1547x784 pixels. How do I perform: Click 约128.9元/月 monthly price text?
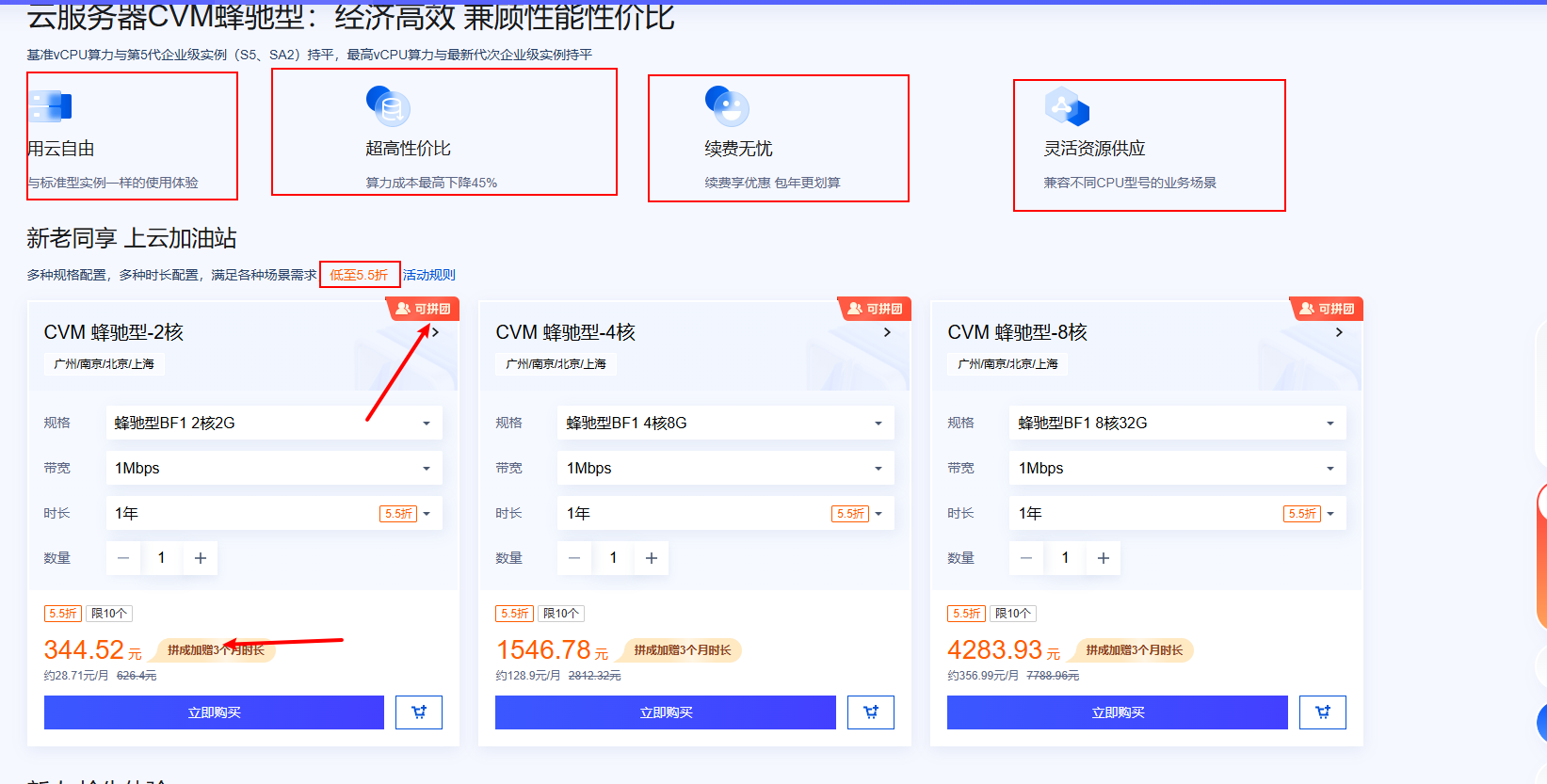tap(528, 676)
